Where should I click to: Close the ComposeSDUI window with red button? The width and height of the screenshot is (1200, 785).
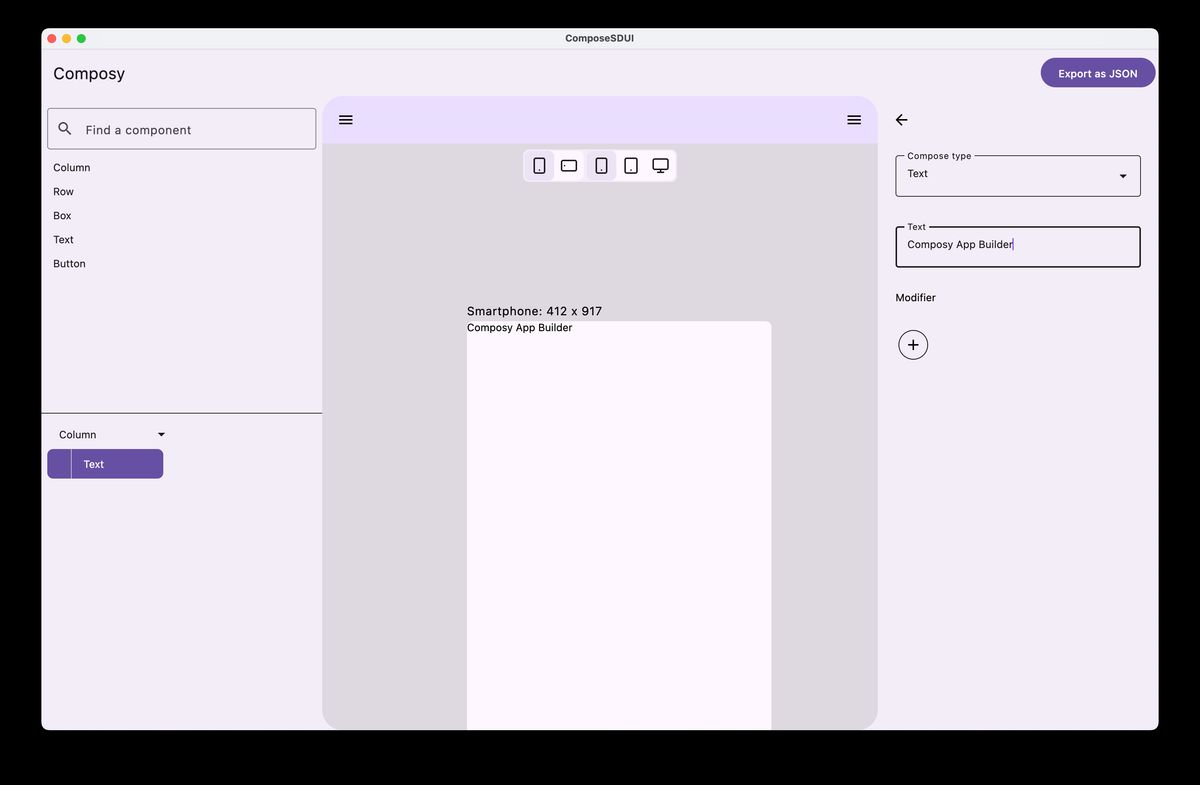[52, 38]
